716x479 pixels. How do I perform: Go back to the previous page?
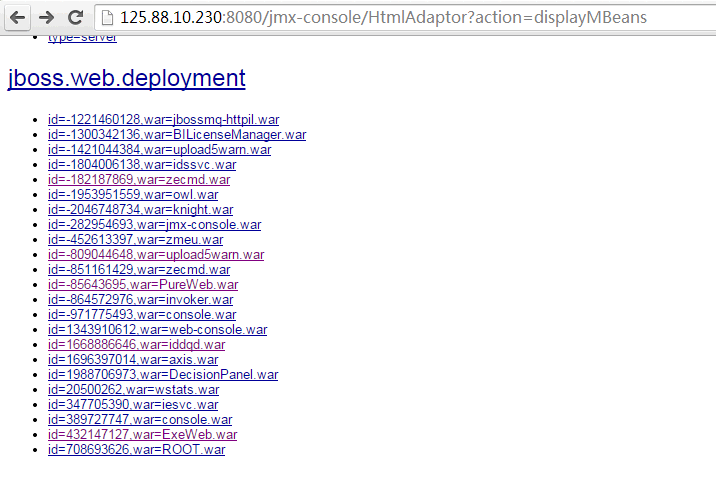click(x=17, y=17)
